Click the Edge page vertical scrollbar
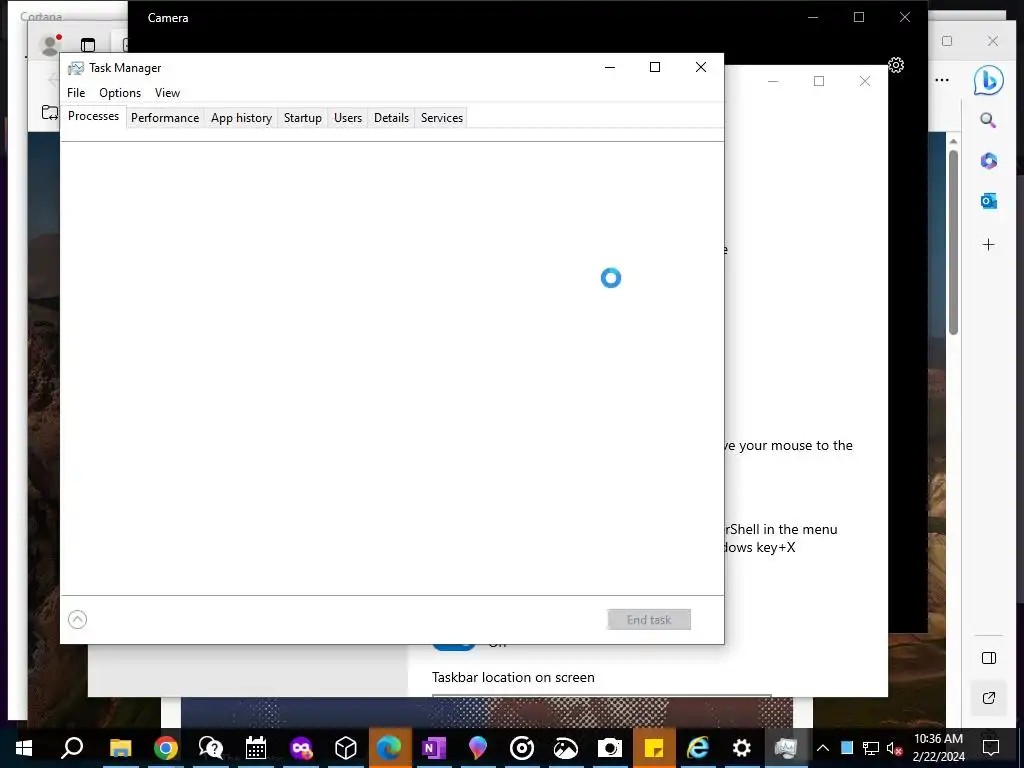 tap(953, 243)
